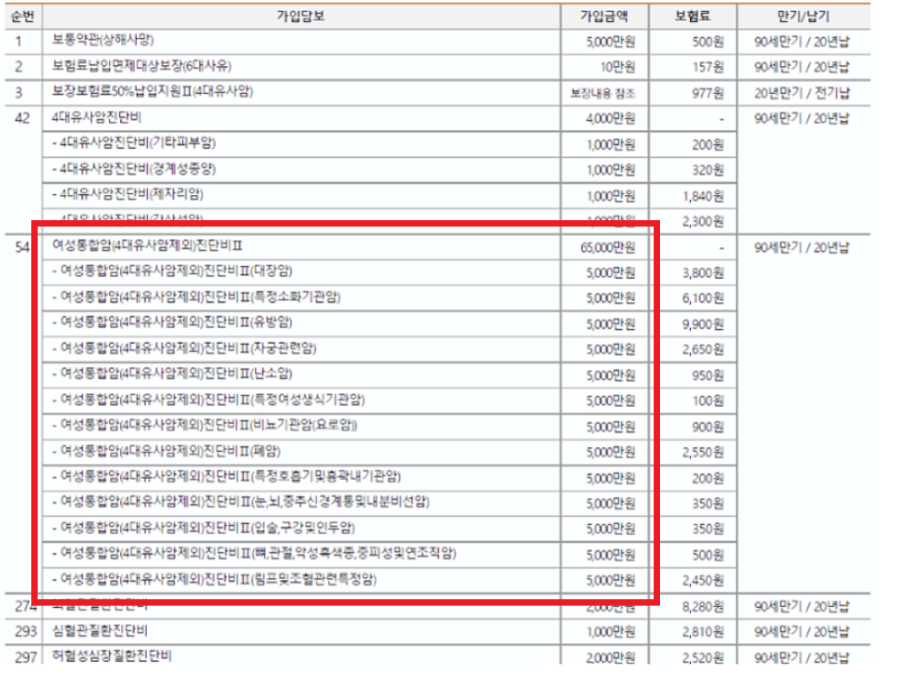Click the 65,000만원 coverage amount
The height and width of the screenshot is (690, 899).
click(608, 248)
